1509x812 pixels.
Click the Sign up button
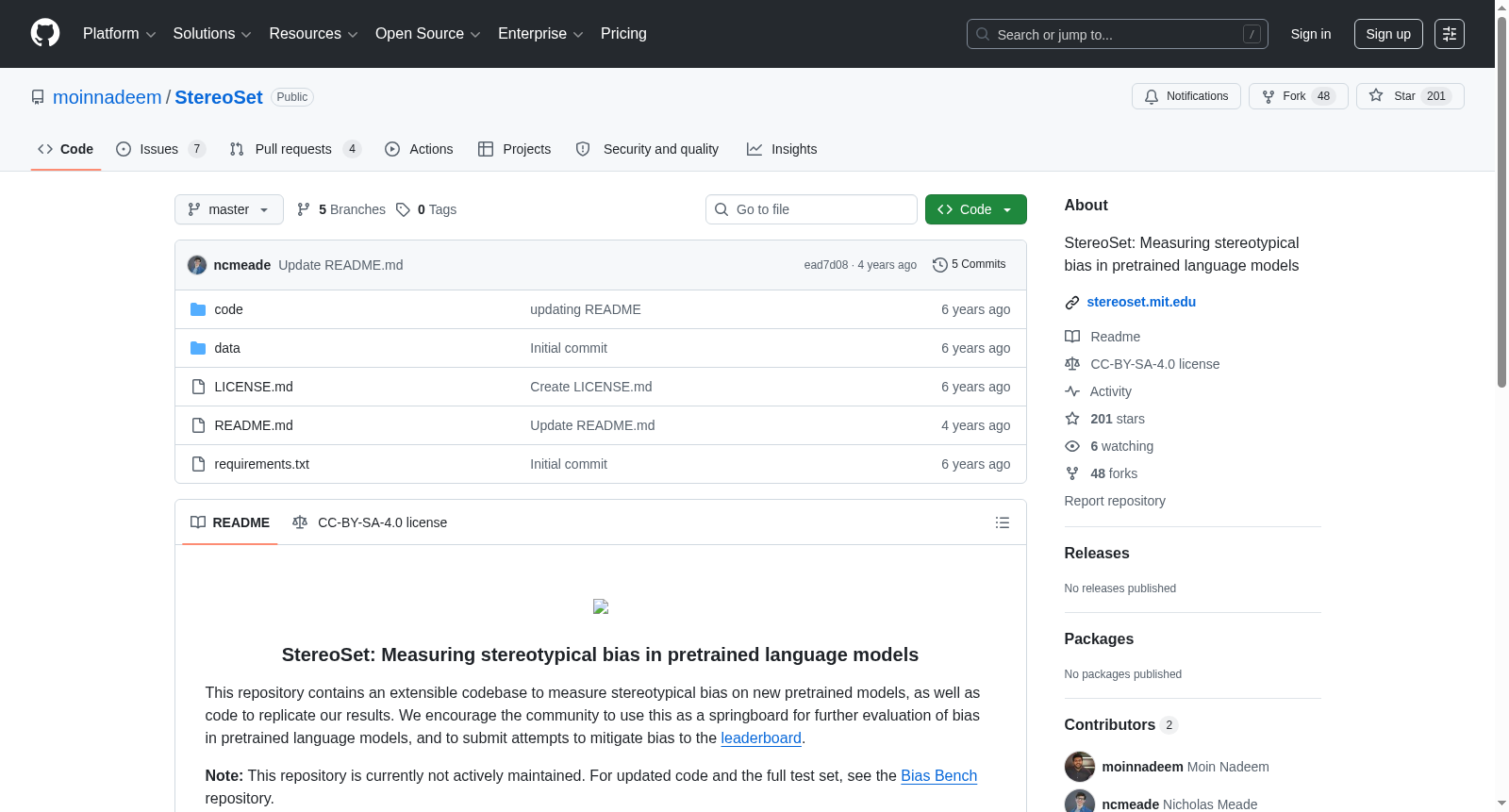coord(1388,34)
